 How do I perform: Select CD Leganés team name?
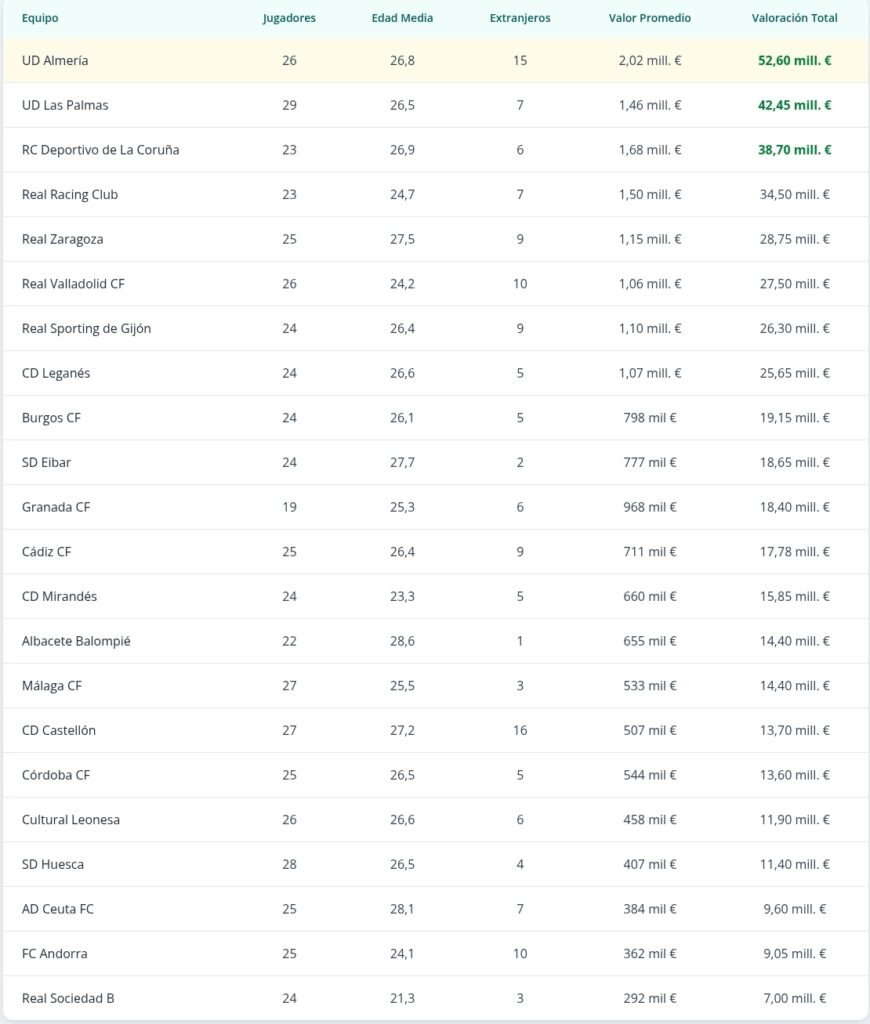(x=56, y=374)
